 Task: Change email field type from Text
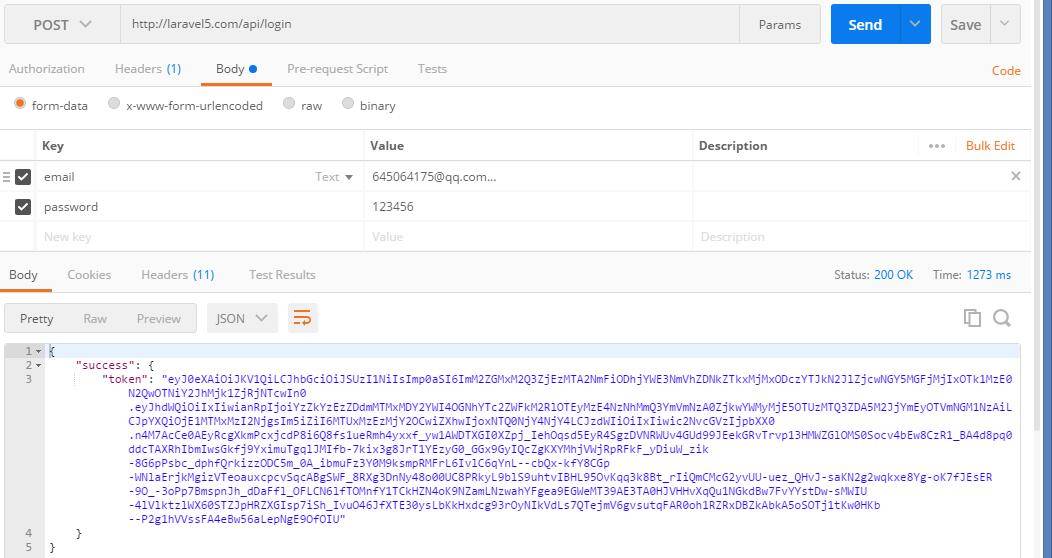(x=334, y=177)
